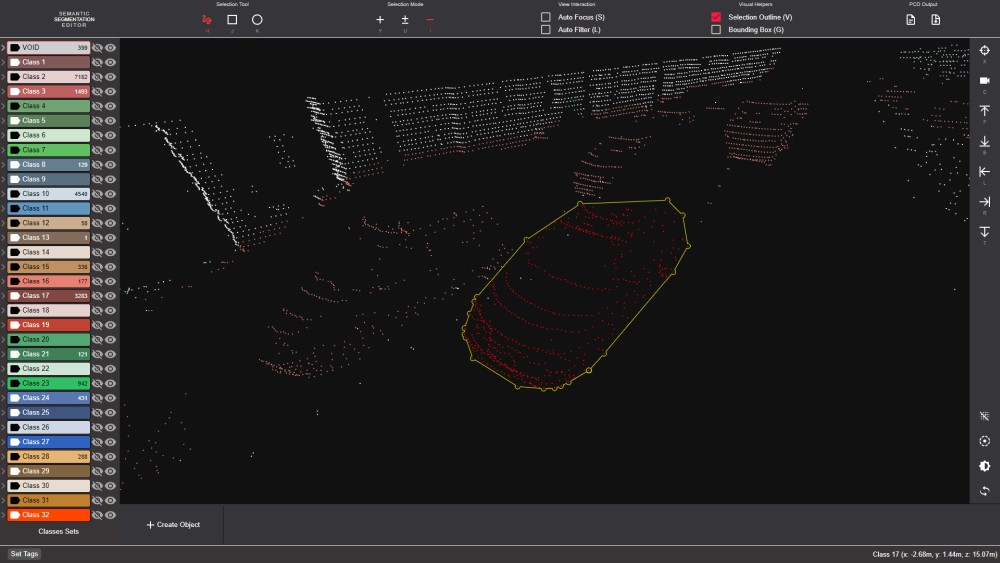Select the freeform lasso selection tool
Image resolution: width=1000 pixels, height=563 pixels.
point(207,19)
